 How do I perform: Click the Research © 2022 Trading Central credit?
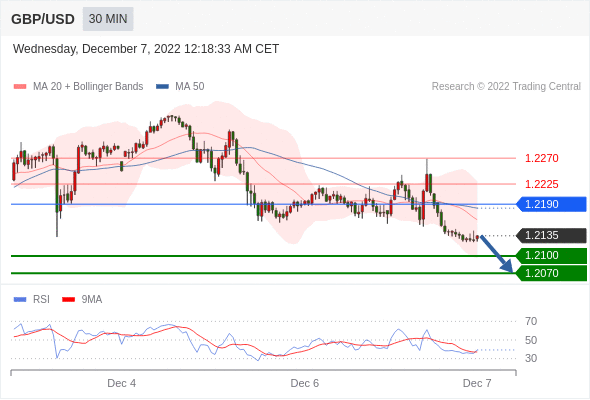pos(506,87)
